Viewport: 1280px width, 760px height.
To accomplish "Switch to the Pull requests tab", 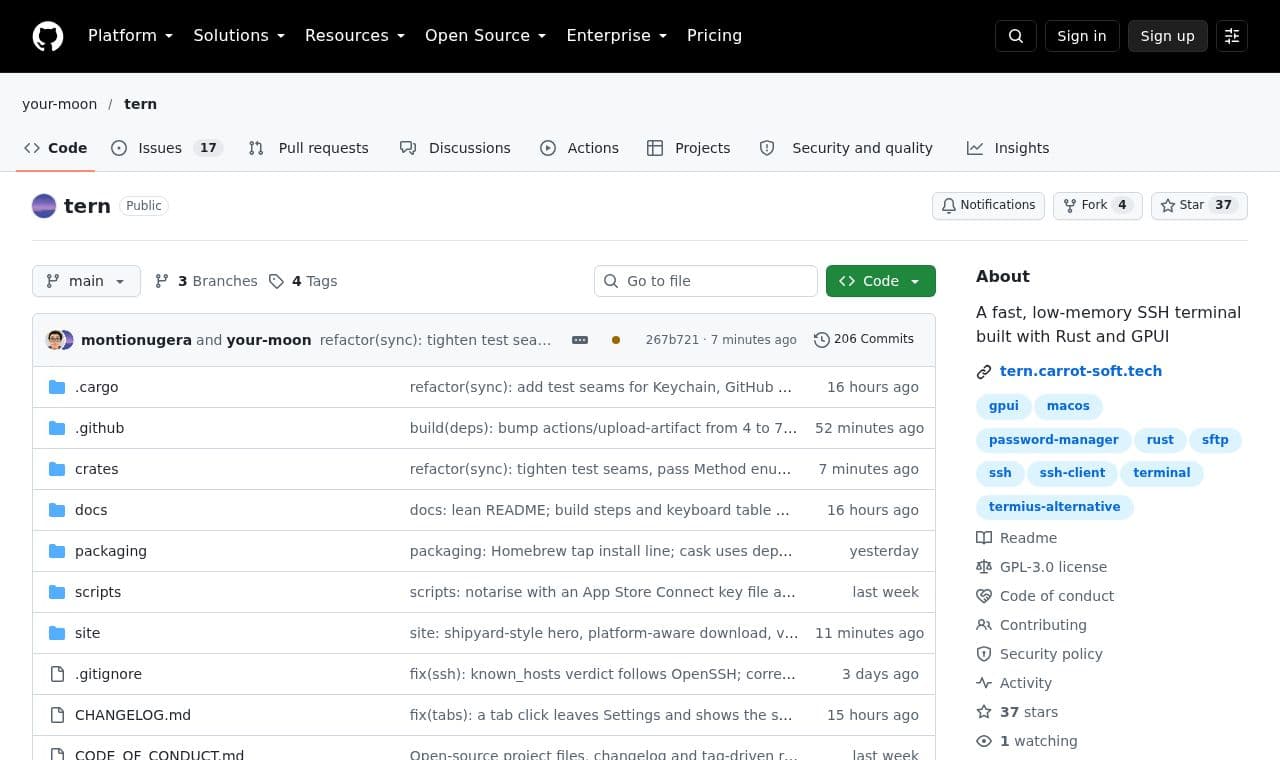I will [x=309, y=148].
